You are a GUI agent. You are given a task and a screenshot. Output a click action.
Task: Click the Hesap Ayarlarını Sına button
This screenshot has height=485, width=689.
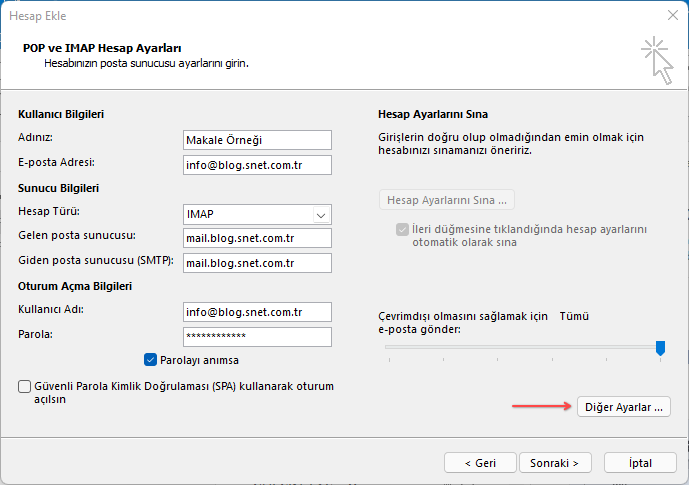point(447,199)
